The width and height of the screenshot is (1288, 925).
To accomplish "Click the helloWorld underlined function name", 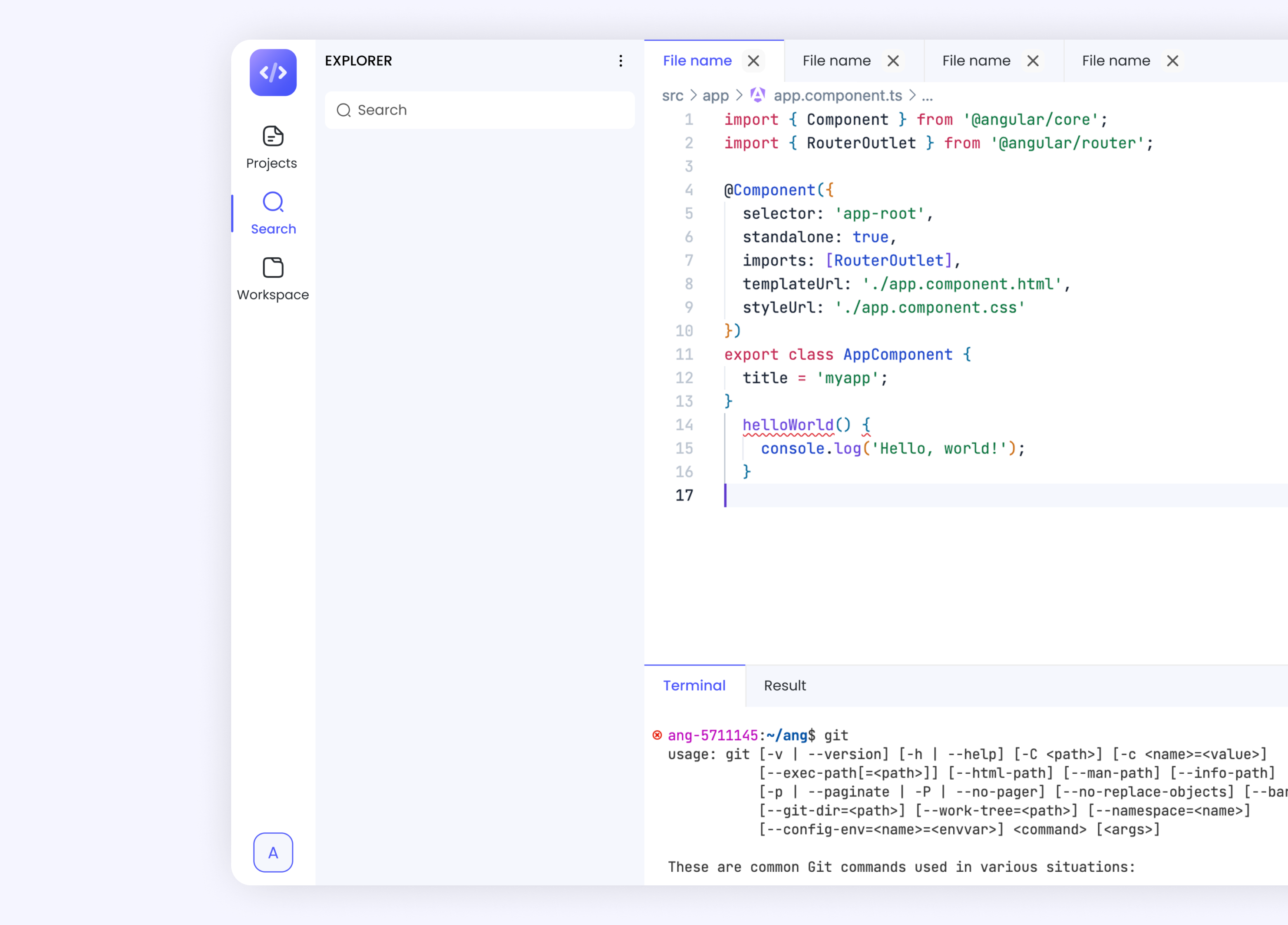I will pos(788,425).
